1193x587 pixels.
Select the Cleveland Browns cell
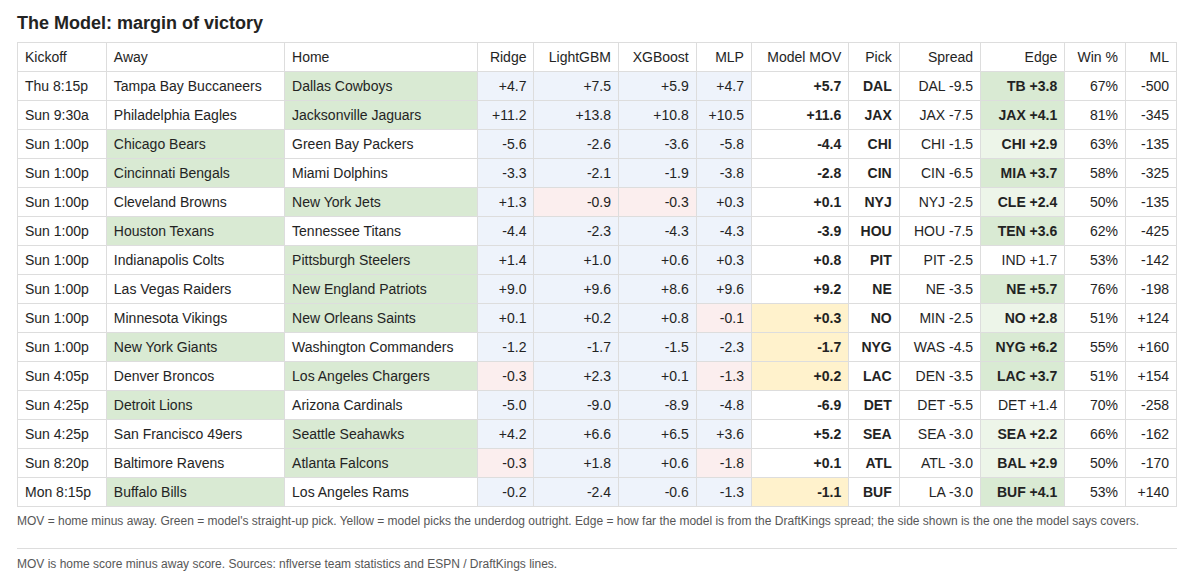tap(196, 201)
